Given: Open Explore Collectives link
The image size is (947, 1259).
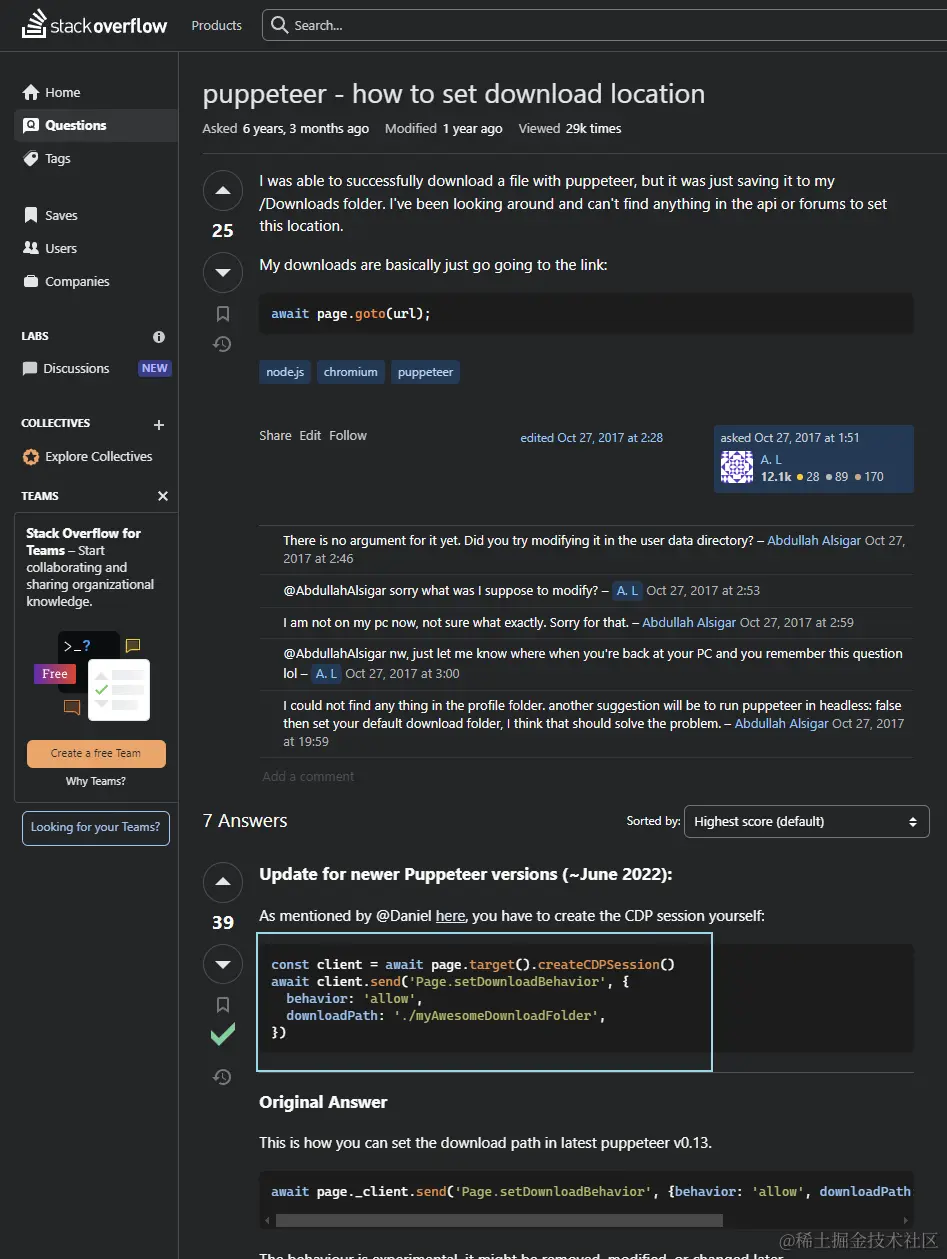Looking at the screenshot, I should click(x=88, y=456).
